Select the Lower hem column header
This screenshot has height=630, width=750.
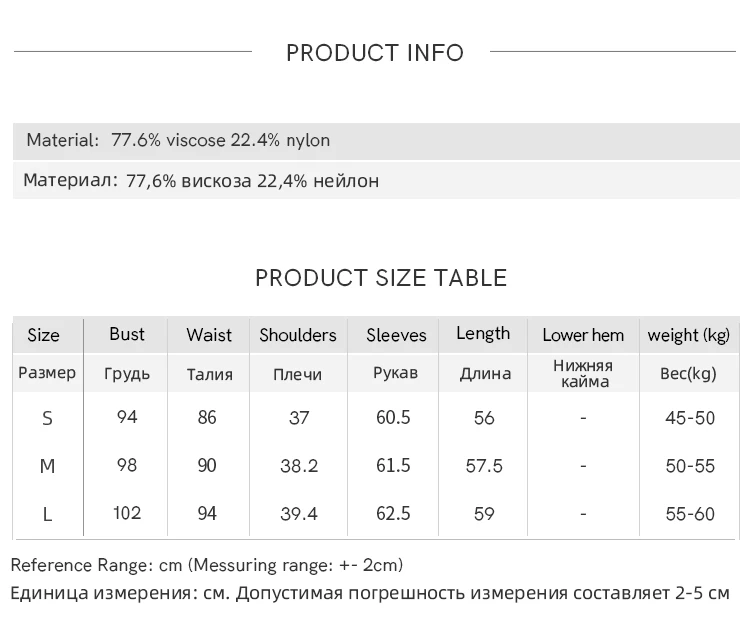[583, 335]
